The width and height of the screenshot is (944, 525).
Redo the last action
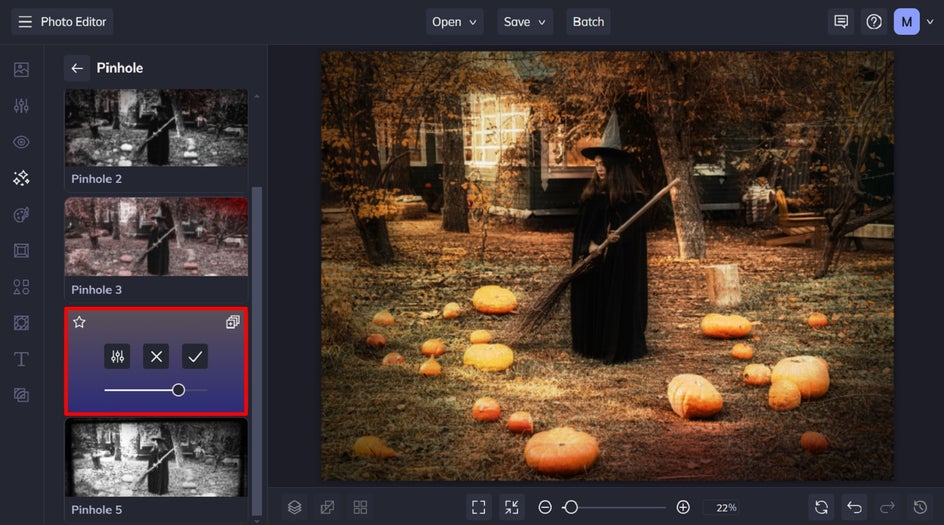pyautogui.click(x=887, y=507)
